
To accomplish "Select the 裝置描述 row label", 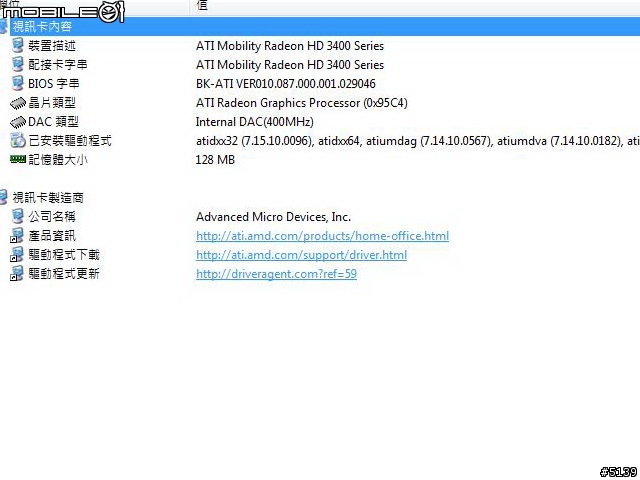I will pos(52,46).
